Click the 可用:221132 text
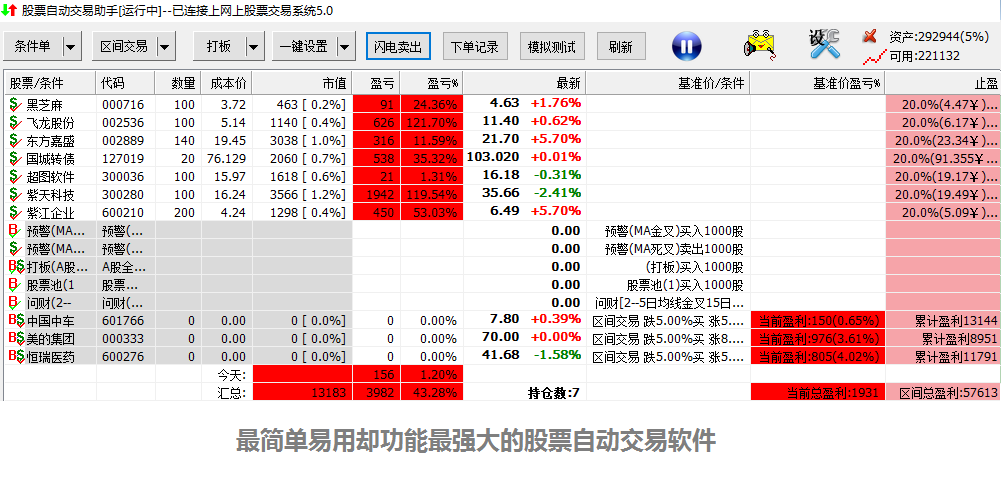The height and width of the screenshot is (480, 1001). (x=924, y=56)
